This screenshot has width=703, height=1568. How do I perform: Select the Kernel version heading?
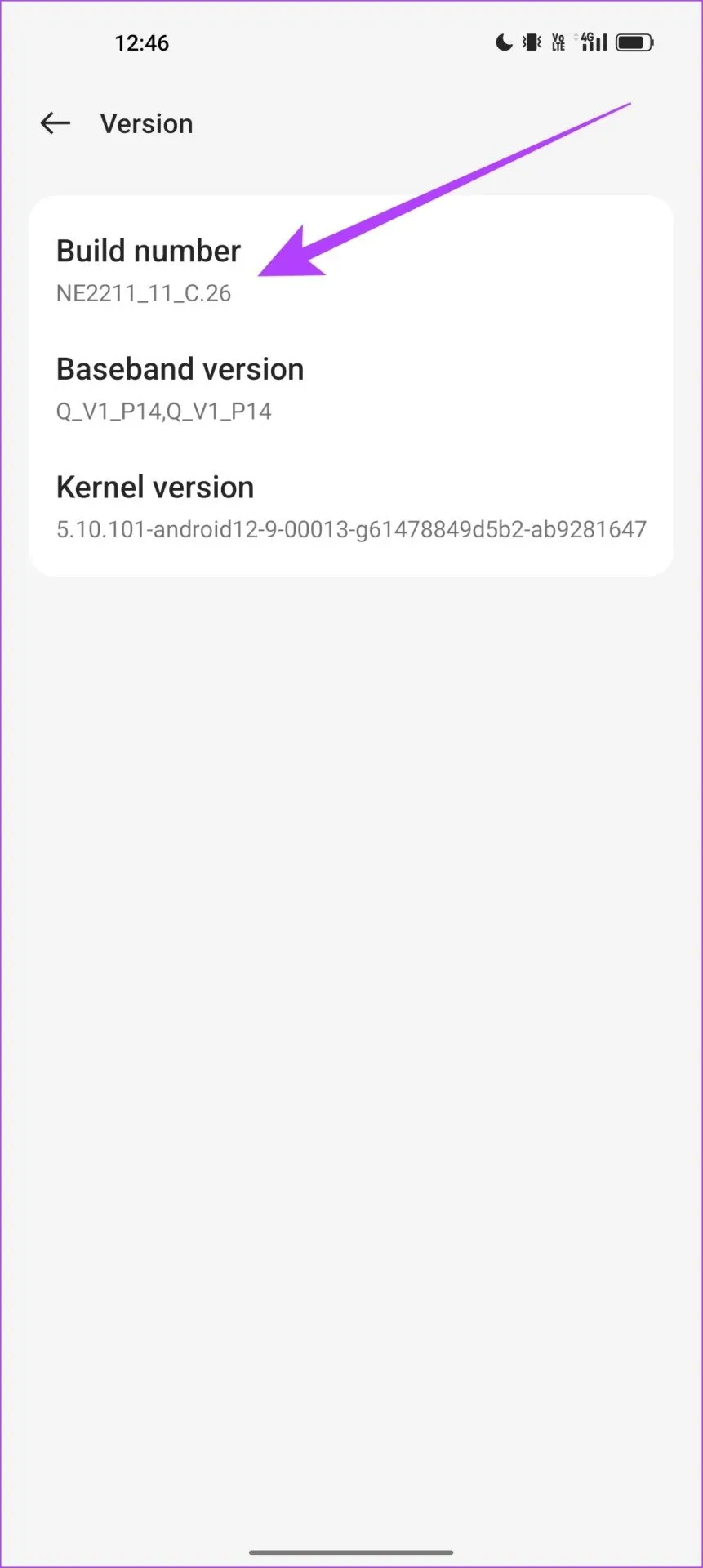[155, 488]
